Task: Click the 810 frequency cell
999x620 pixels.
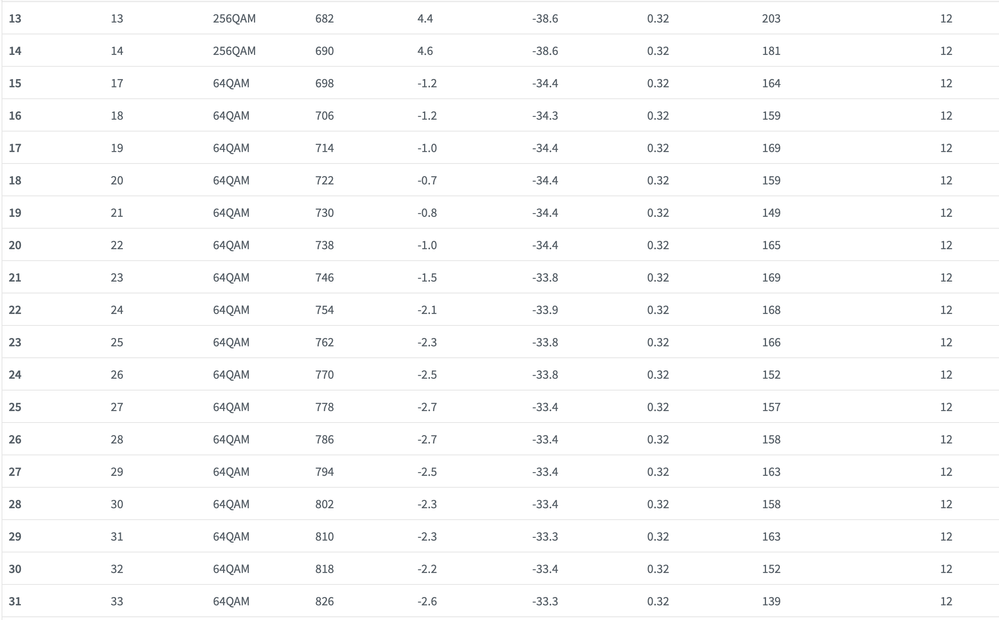Action: pyautogui.click(x=324, y=537)
